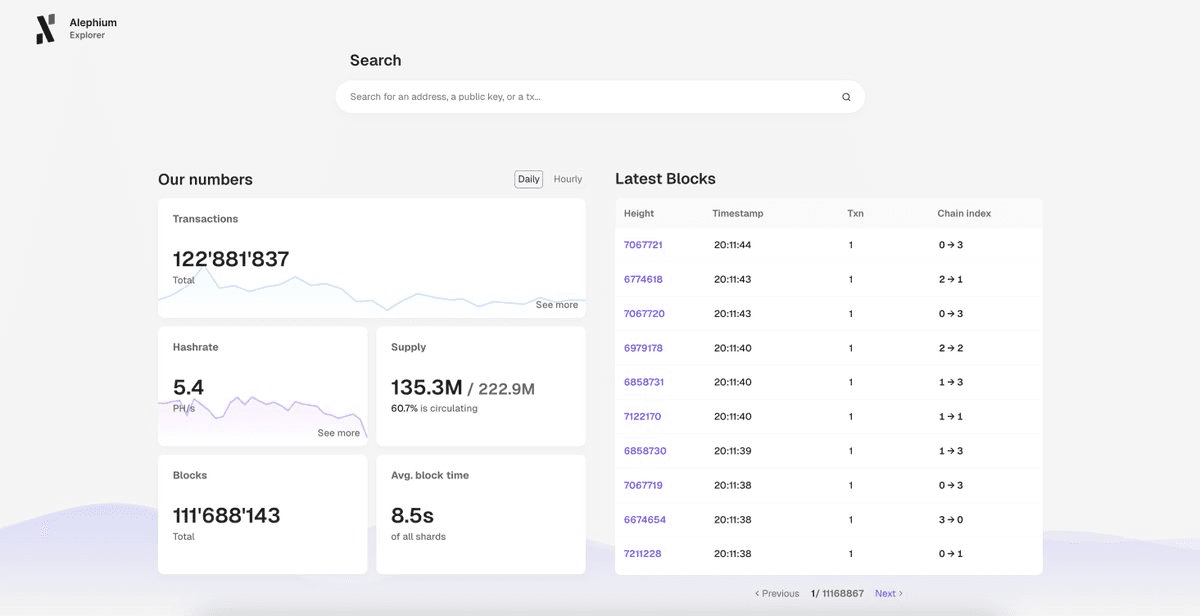This screenshot has width=1200, height=616.
Task: Click chain index 2 → 2
Action: pos(951,348)
